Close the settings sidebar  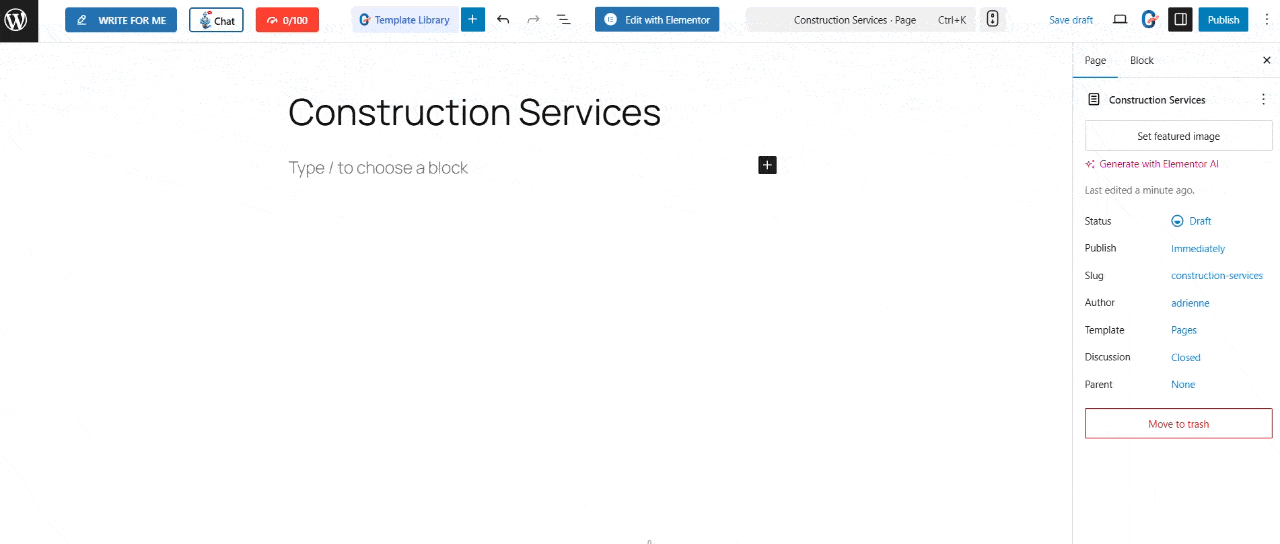click(x=1266, y=61)
